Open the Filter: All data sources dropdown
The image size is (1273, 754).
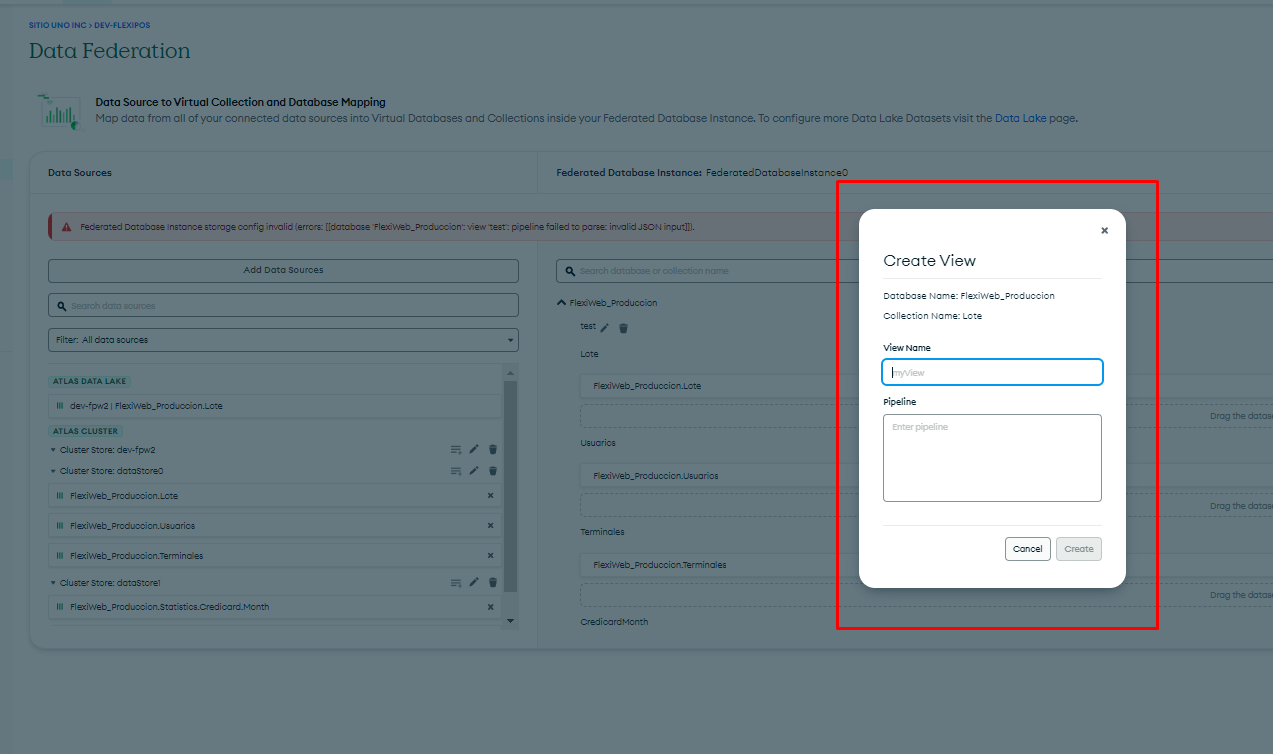(x=283, y=340)
